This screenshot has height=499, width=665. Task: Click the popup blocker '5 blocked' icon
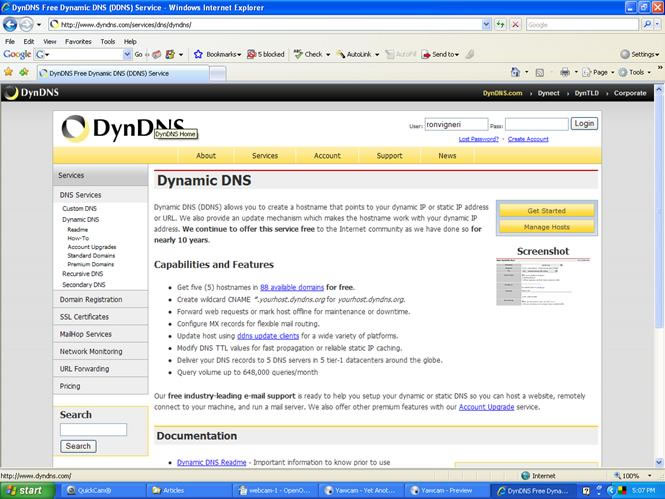[x=266, y=54]
